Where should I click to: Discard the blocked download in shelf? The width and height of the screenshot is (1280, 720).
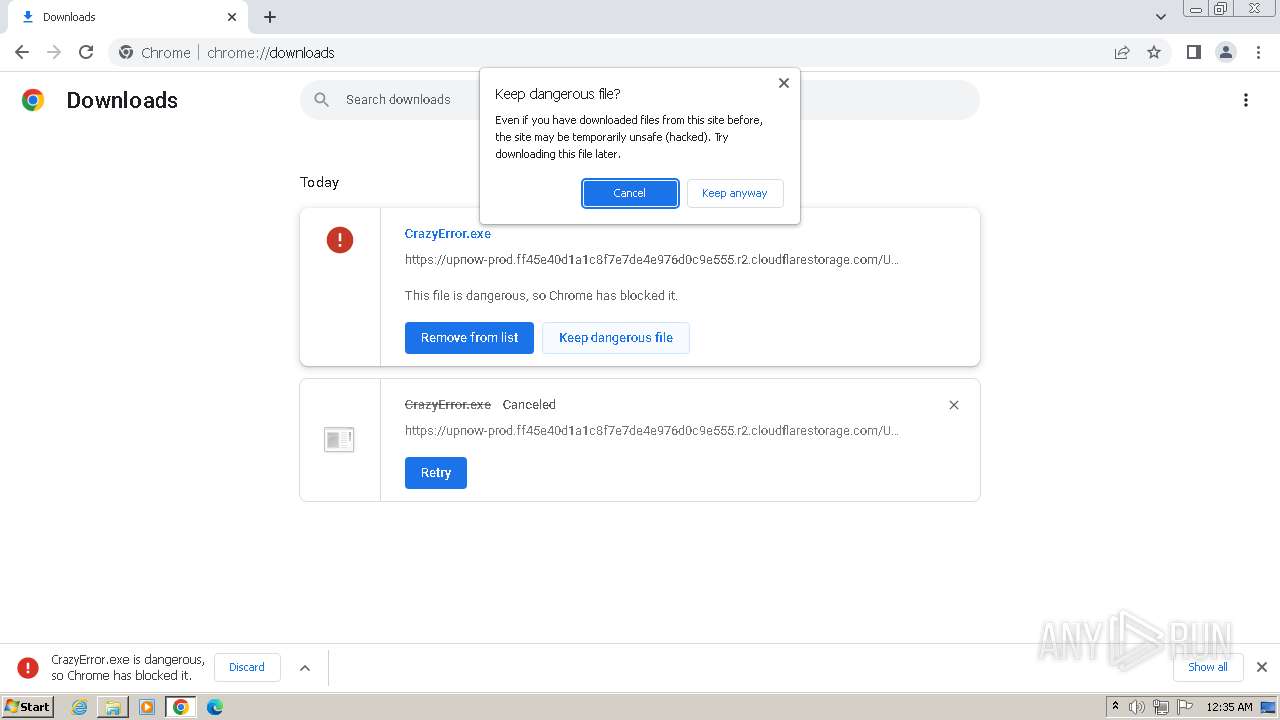(247, 667)
